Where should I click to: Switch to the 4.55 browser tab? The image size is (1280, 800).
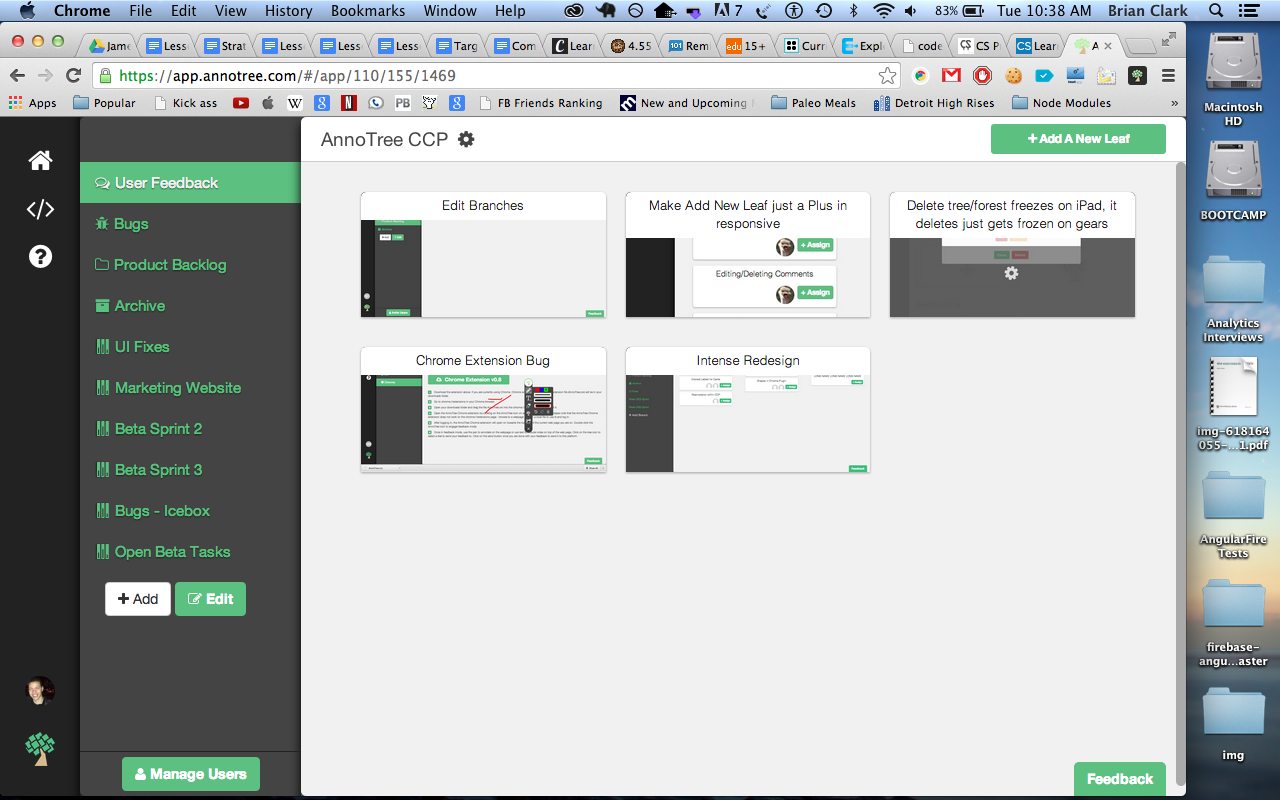(633, 46)
